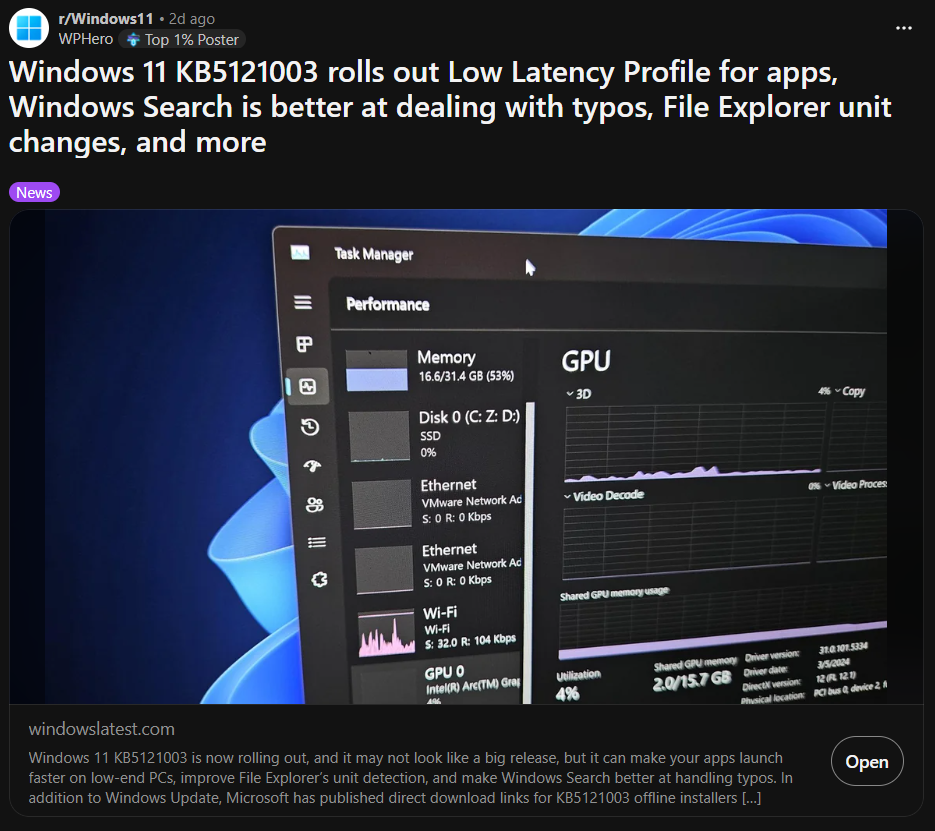The image size is (935, 831).
Task: Click the GPU heading text
Action: (x=586, y=361)
